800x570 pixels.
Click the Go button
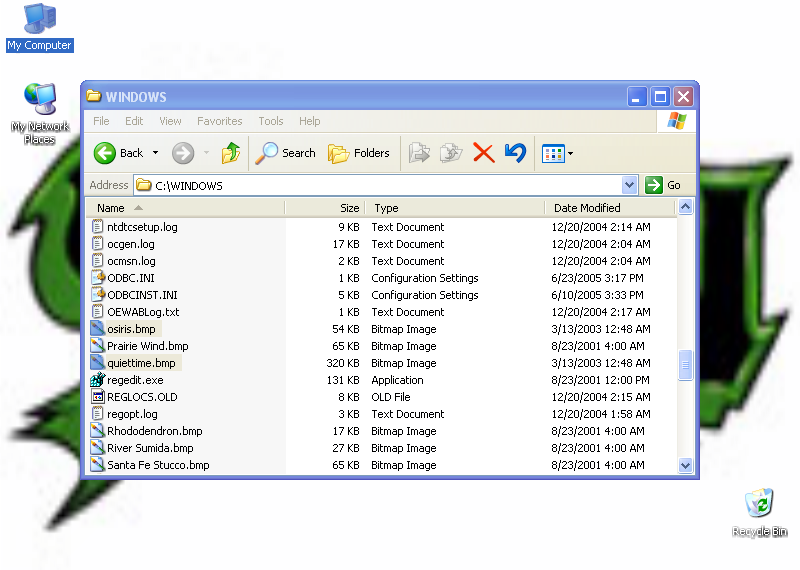pos(663,185)
